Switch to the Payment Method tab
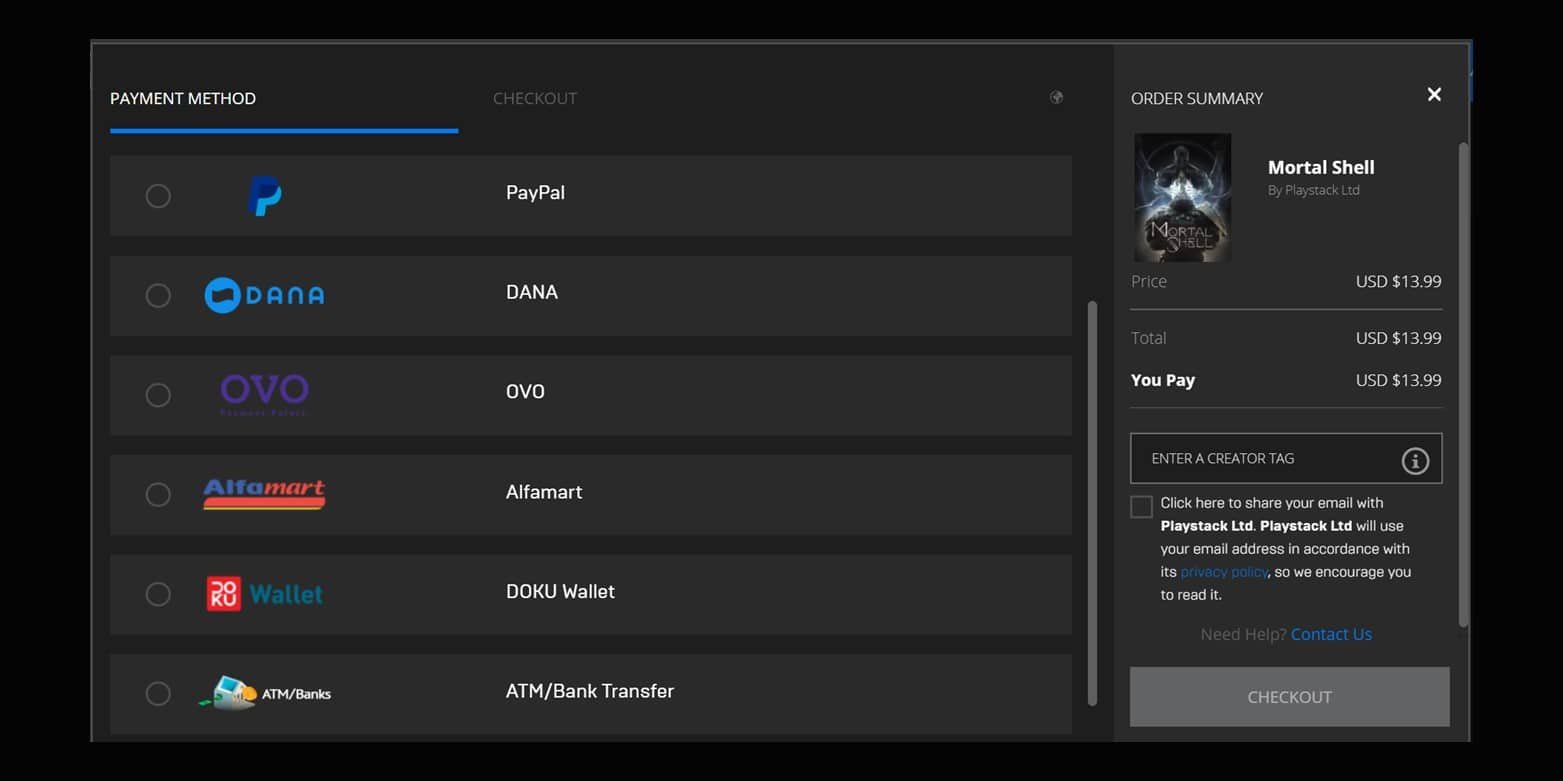This screenshot has width=1563, height=781. pos(183,98)
